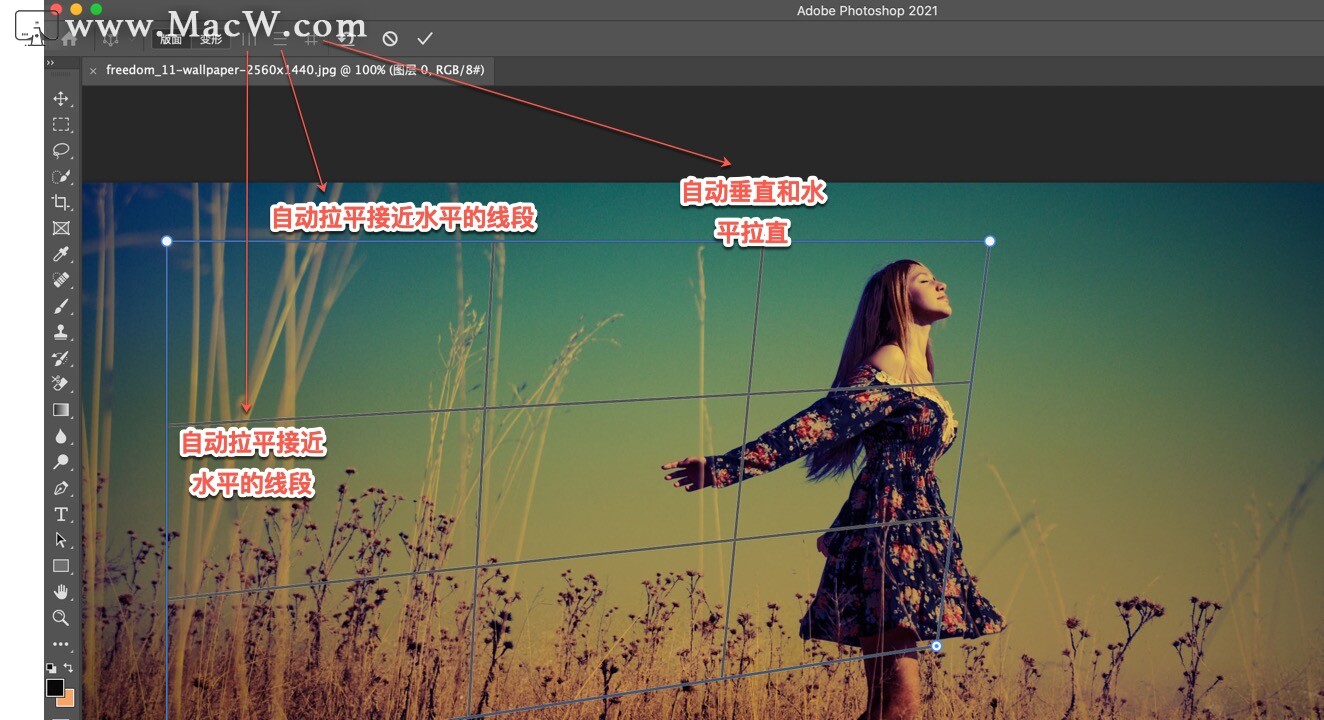Open the Edit Toolbar ellipsis menu
1324x720 pixels.
click(62, 644)
